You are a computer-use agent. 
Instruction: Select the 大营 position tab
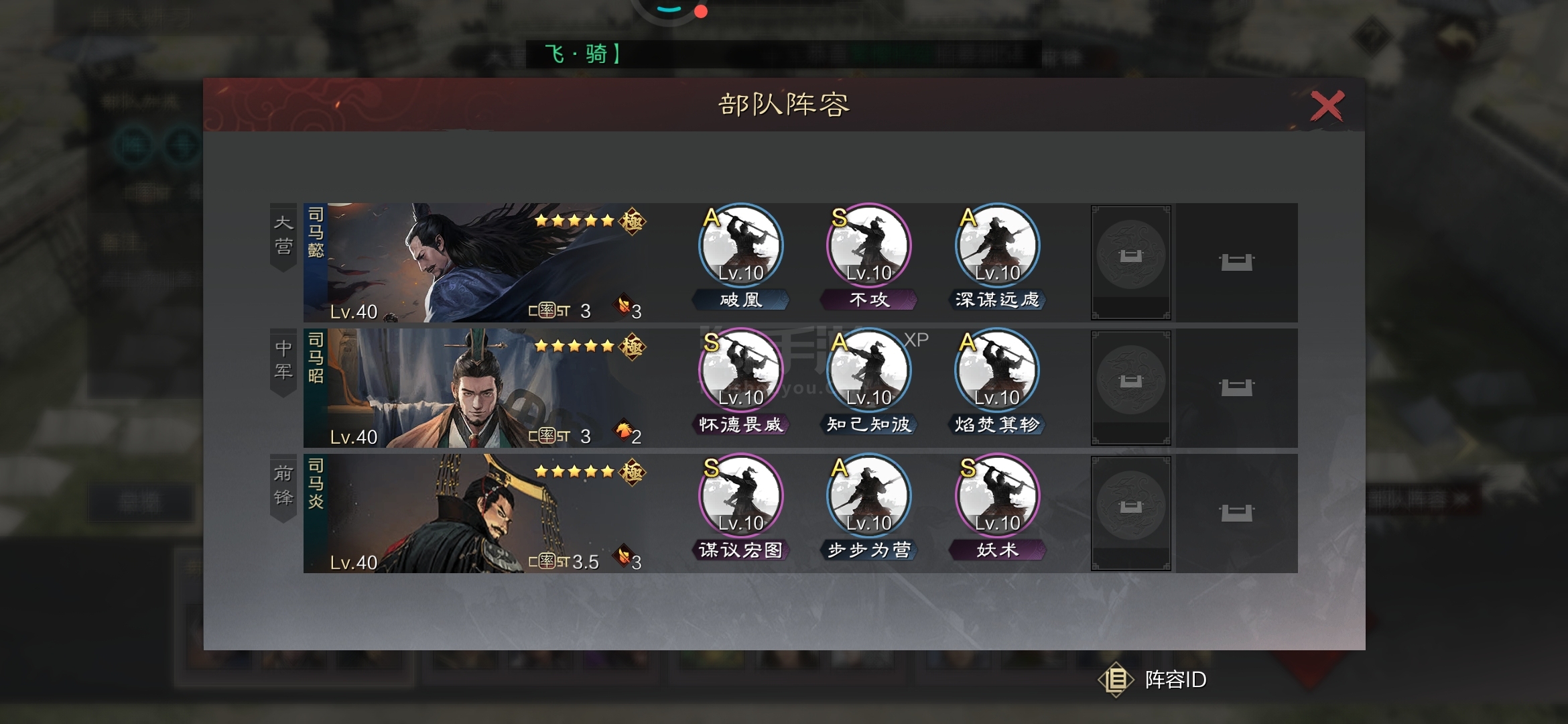(x=283, y=237)
